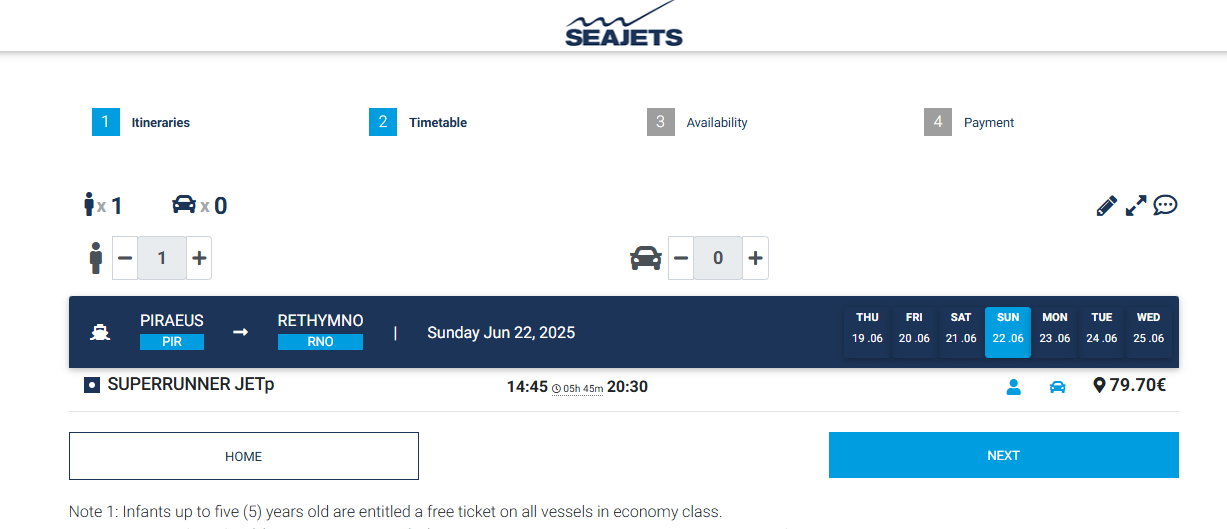Decrease passenger count with minus button
Screen dimensions: 1227x529
coord(125,258)
